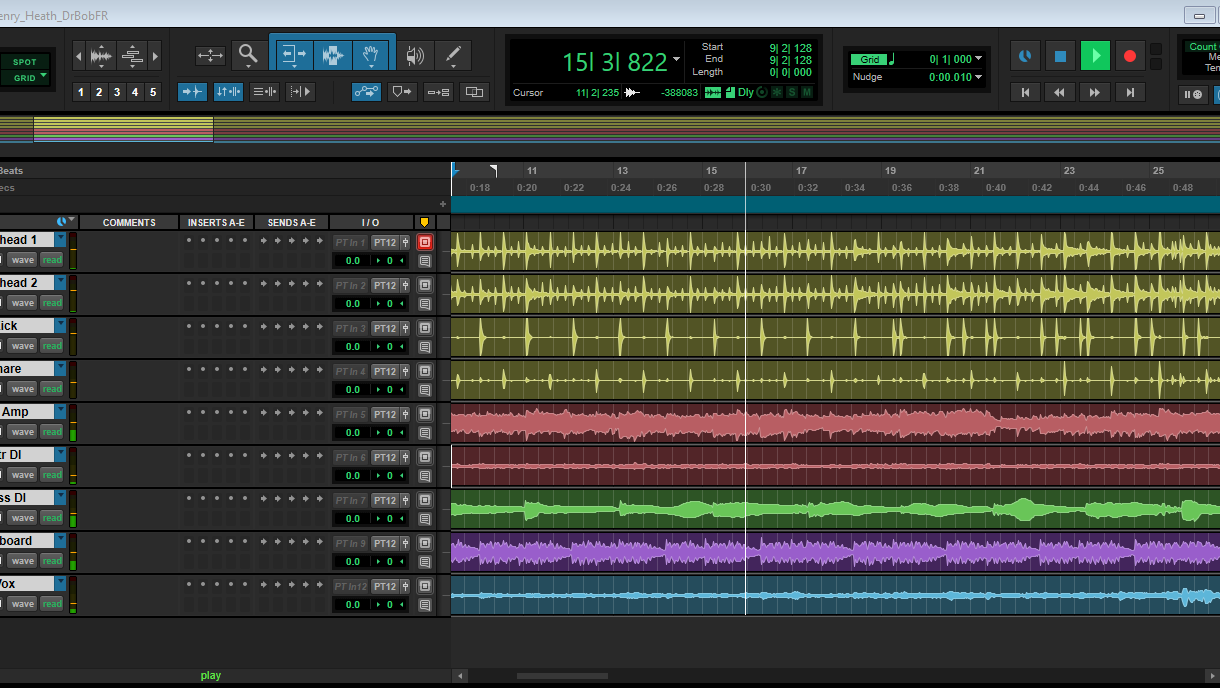The width and height of the screenshot is (1220, 688).
Task: Choose the Pencil tool
Action: 452,55
